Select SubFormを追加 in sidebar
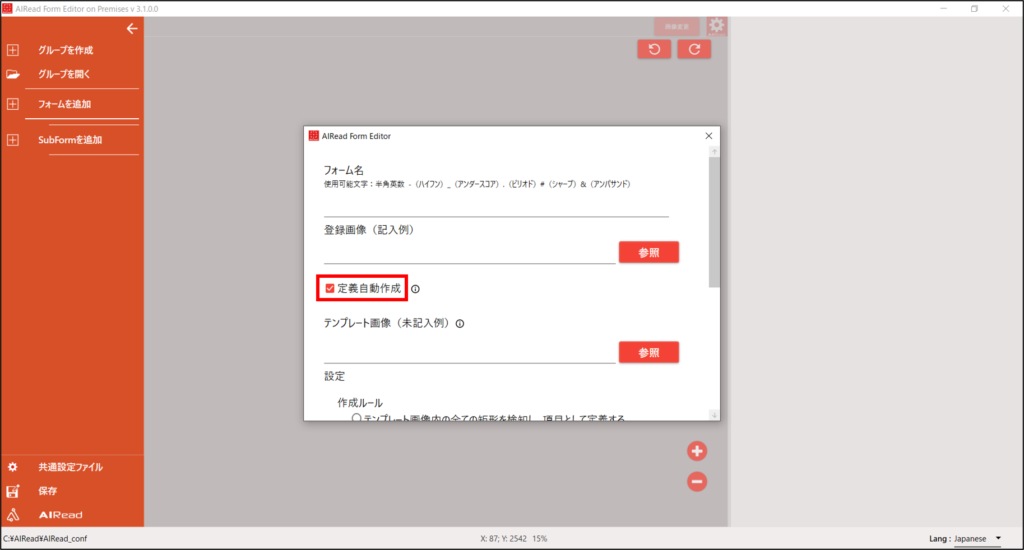The width and height of the screenshot is (1024, 550). (70, 140)
